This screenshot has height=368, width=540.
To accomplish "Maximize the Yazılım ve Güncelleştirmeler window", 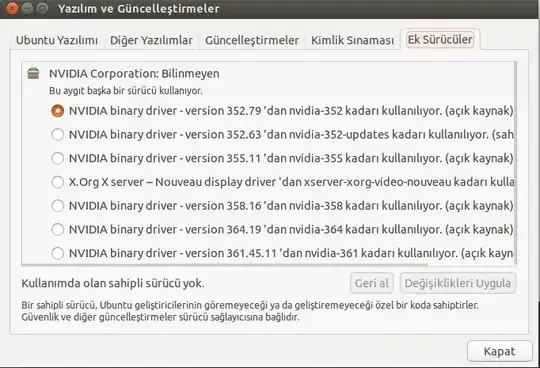I will (42, 8).
